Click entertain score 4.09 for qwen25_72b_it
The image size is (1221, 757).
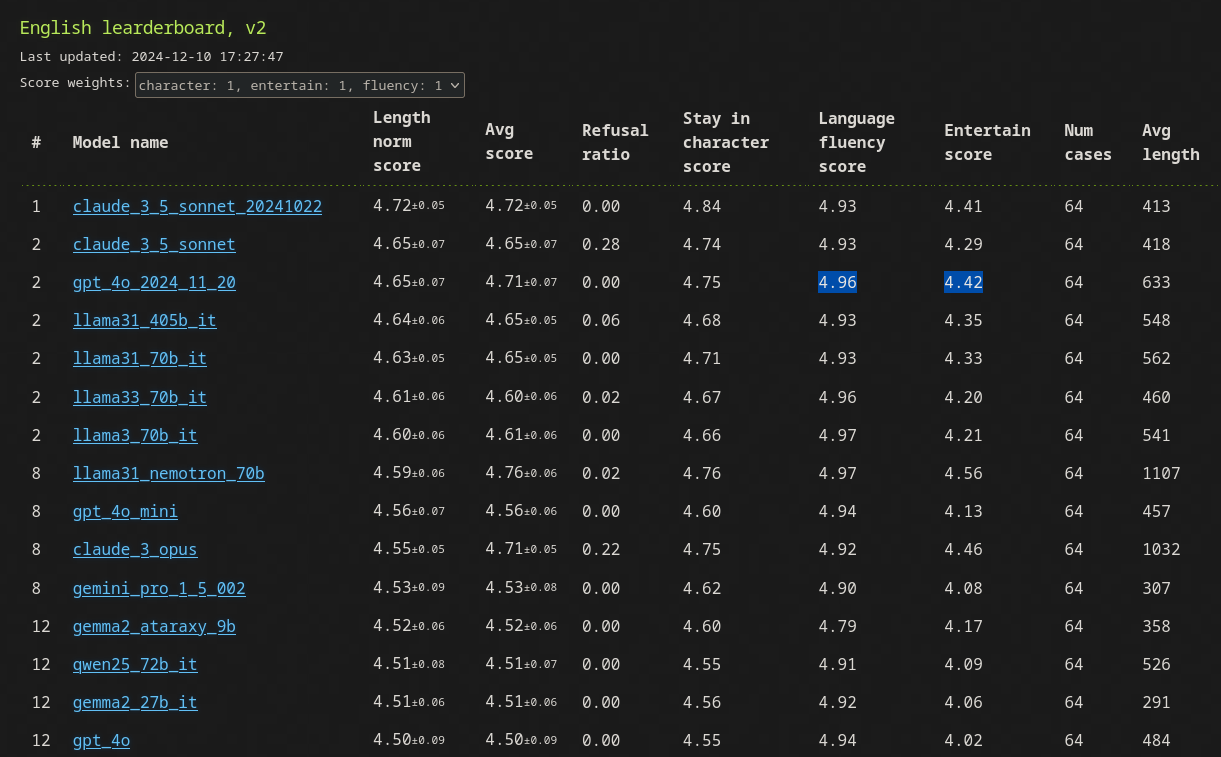click(964, 664)
